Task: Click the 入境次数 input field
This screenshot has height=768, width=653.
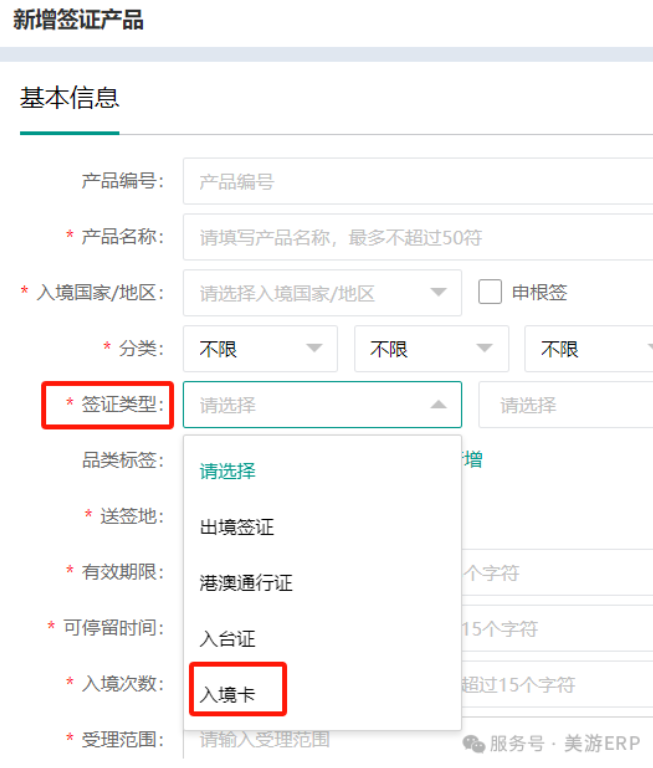Action: point(555,685)
